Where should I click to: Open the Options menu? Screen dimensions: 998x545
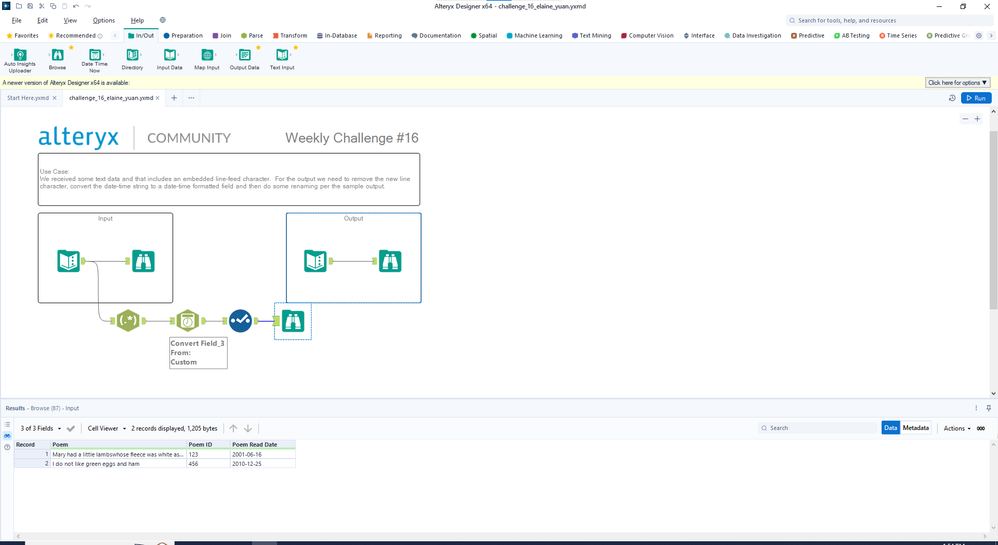104,20
